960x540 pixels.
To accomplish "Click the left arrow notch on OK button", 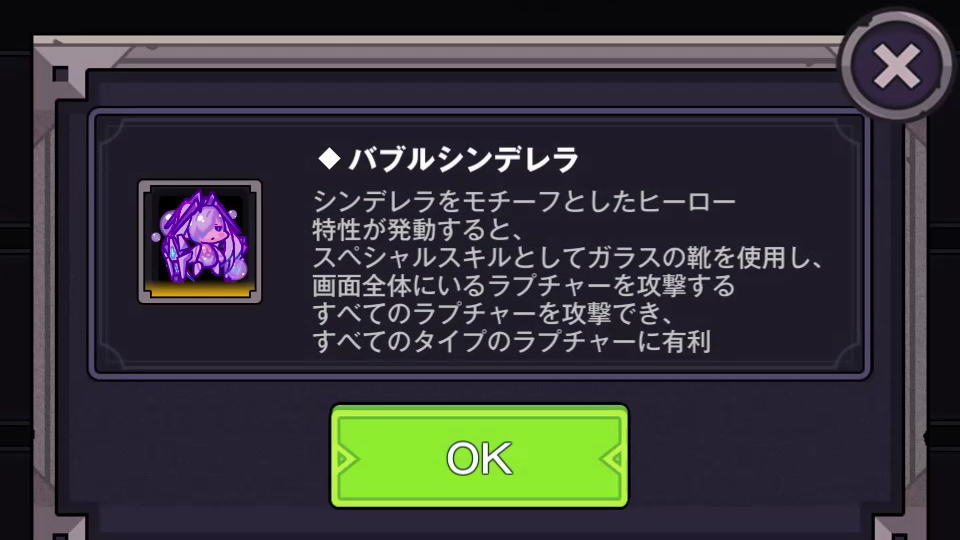I will (347, 459).
